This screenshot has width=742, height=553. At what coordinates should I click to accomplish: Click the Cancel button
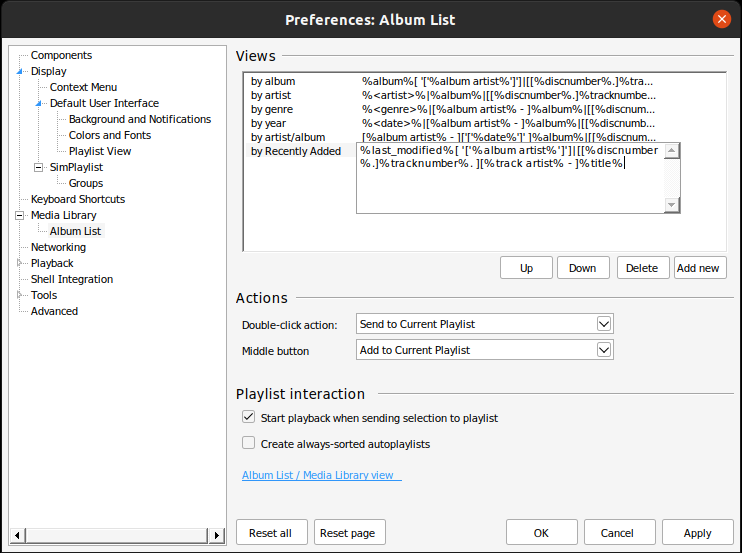point(619,532)
